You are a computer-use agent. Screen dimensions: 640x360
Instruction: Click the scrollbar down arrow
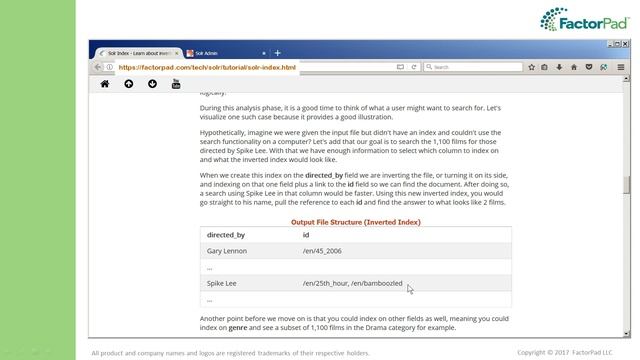point(627,333)
